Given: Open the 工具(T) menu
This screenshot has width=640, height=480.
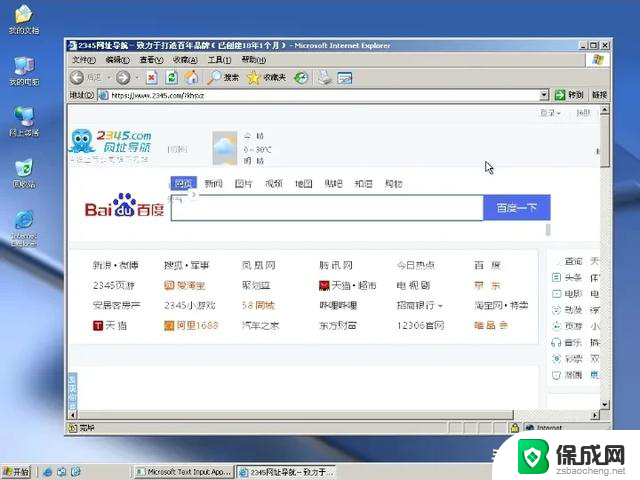Looking at the screenshot, I should pos(219,60).
